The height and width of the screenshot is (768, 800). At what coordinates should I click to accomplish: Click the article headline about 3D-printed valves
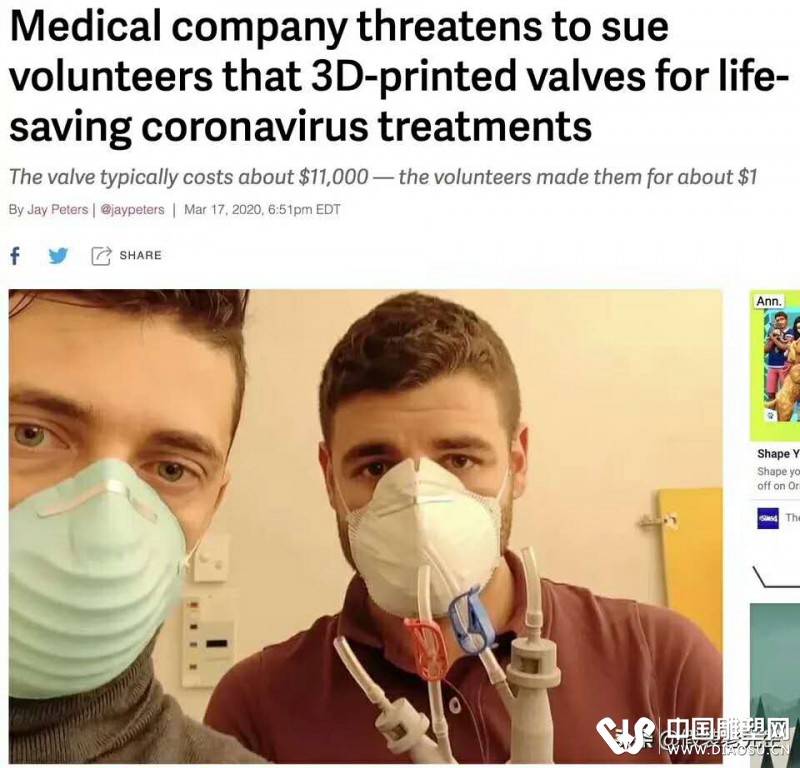coord(391,76)
